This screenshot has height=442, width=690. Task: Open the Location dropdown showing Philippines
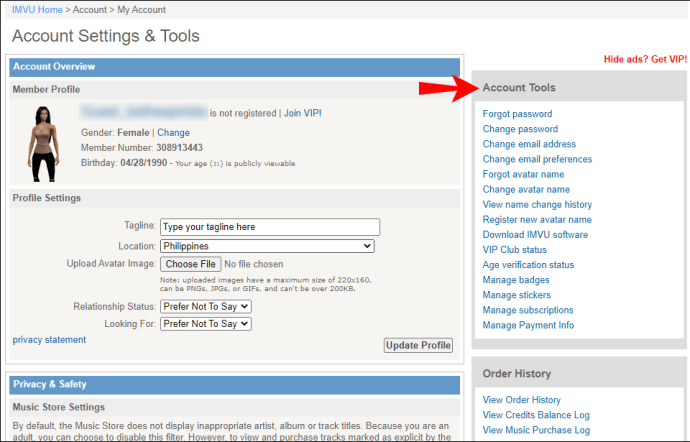[x=267, y=246]
